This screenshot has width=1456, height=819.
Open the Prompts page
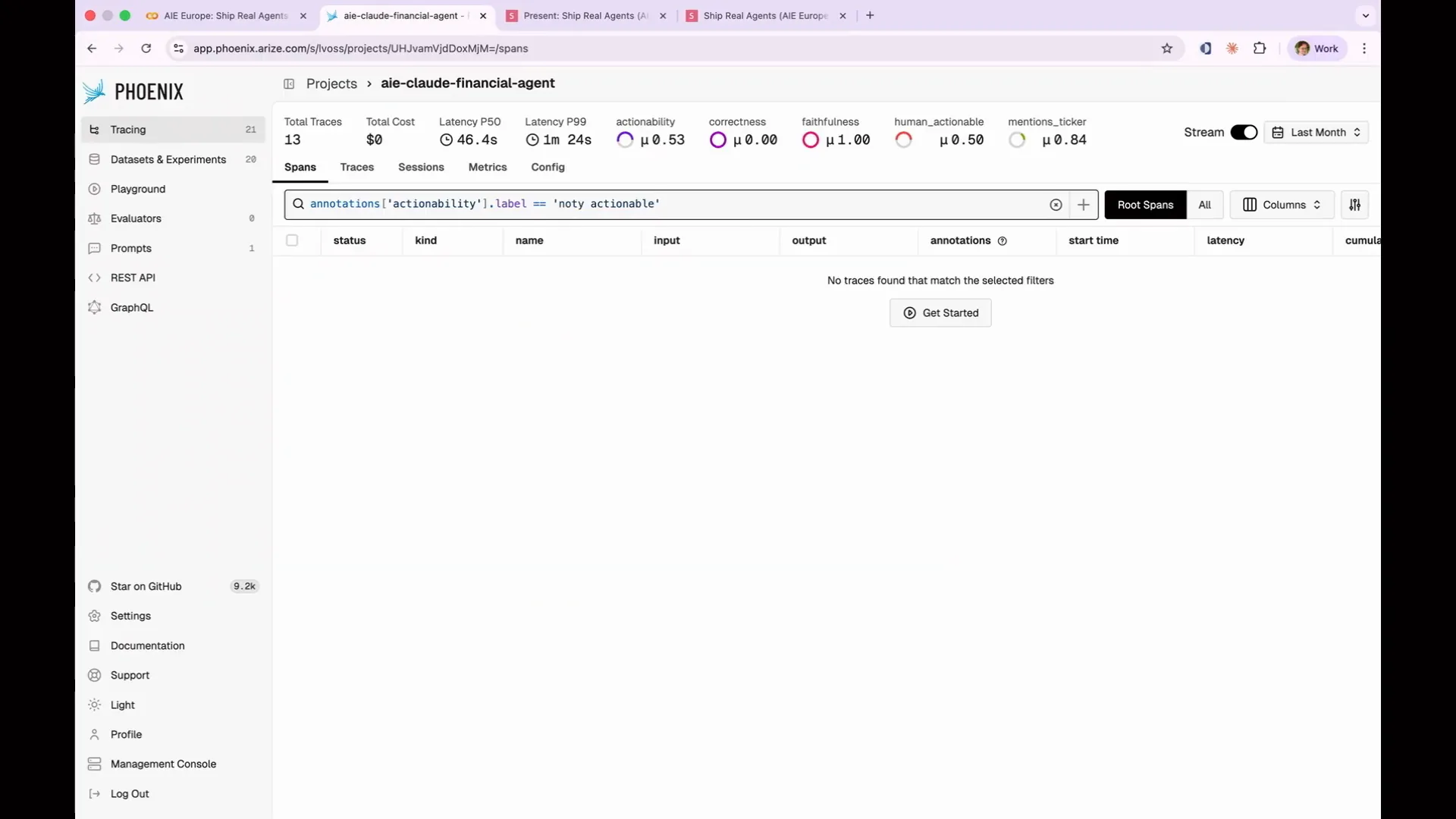173,248
